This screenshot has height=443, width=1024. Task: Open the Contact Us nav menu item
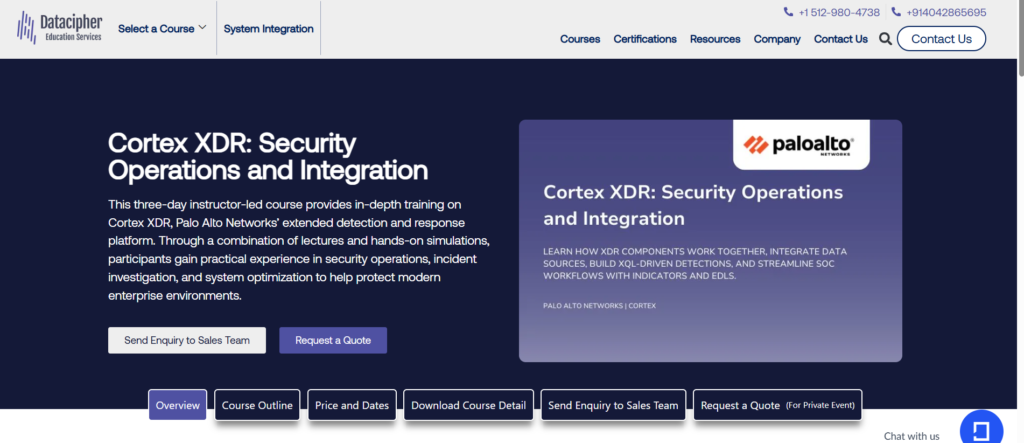pos(840,39)
